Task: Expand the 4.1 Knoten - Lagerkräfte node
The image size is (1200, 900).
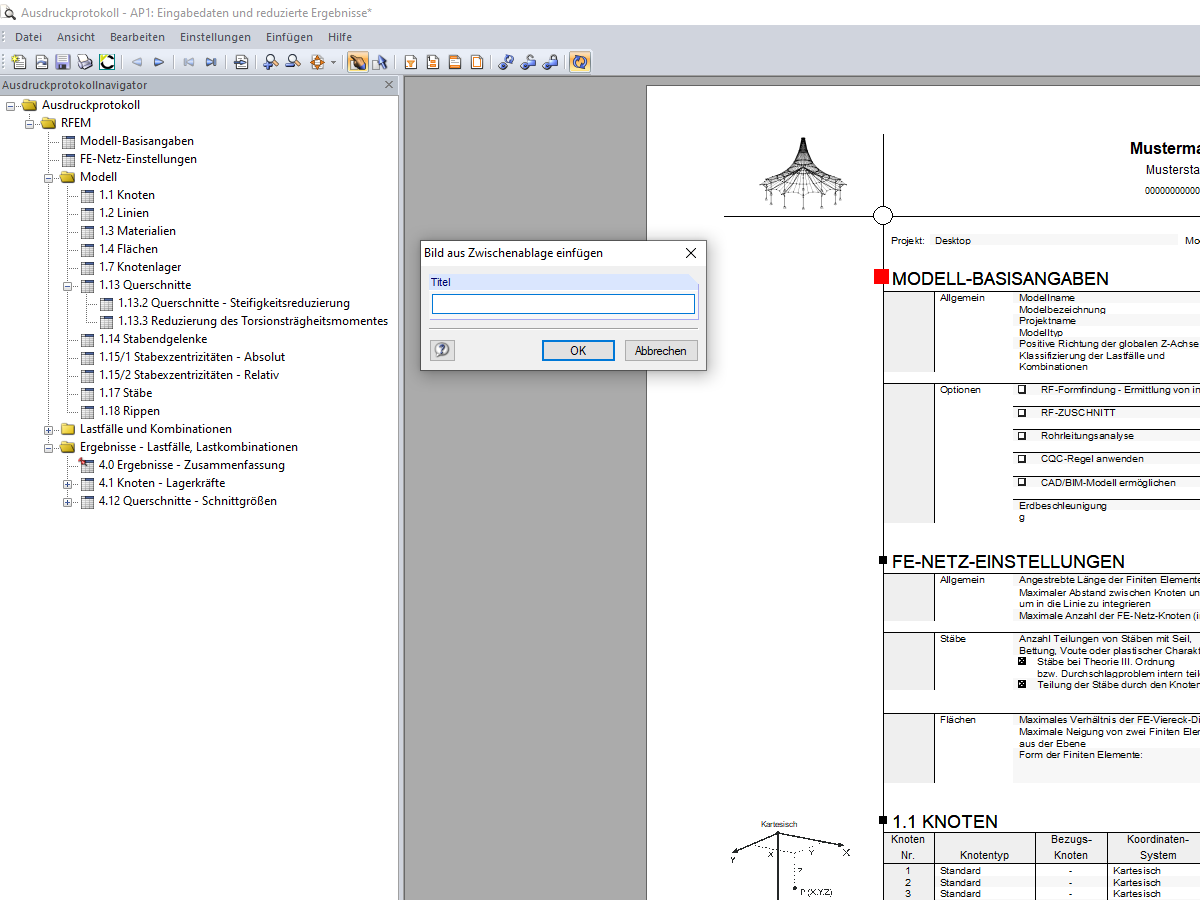Action: coord(68,483)
